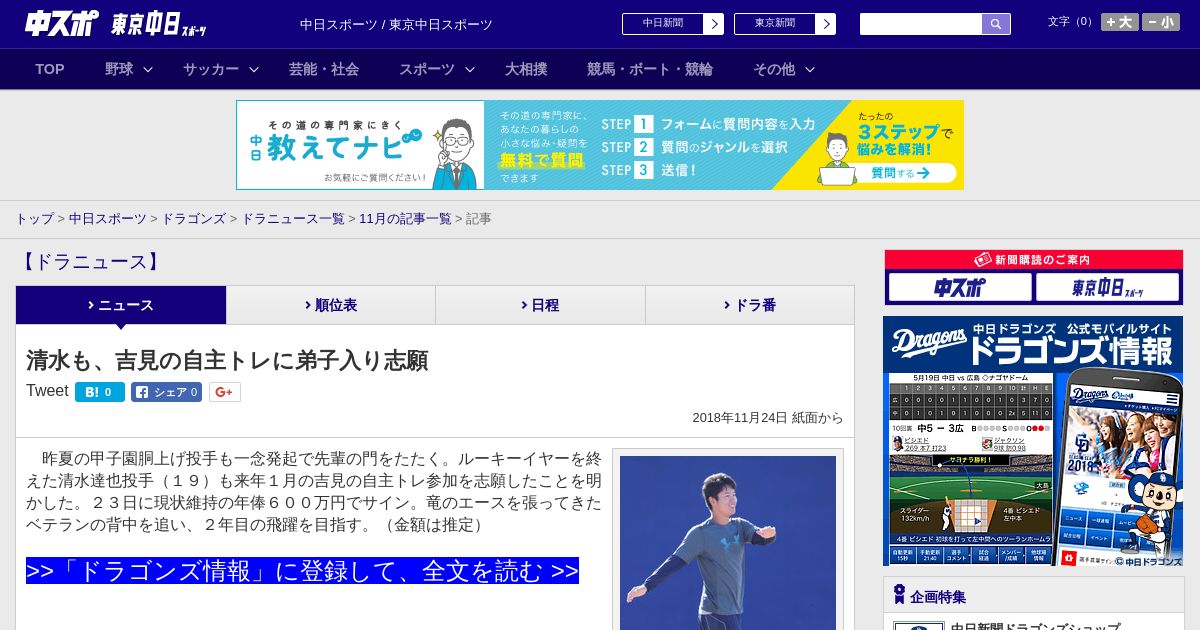
Task: Expand the その他 menu
Action: coord(784,69)
